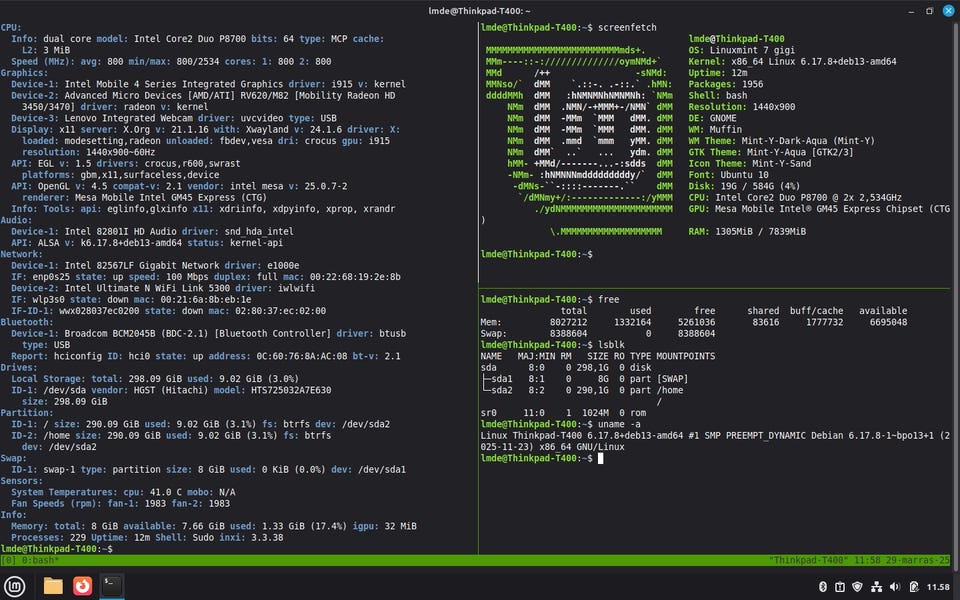
Task: Open the wired network tray applet
Action: pos(876,587)
